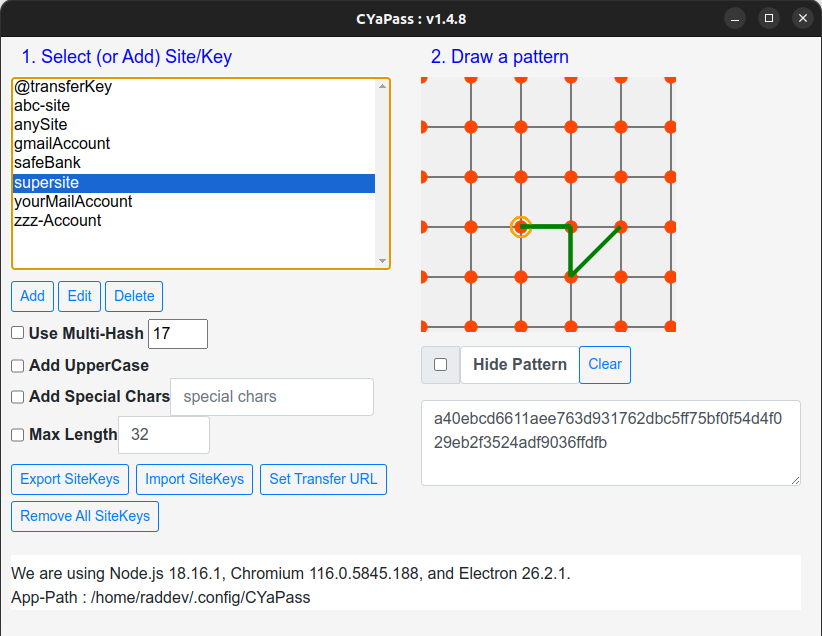Enable the Use Multi-Hash checkbox

pyautogui.click(x=18, y=333)
